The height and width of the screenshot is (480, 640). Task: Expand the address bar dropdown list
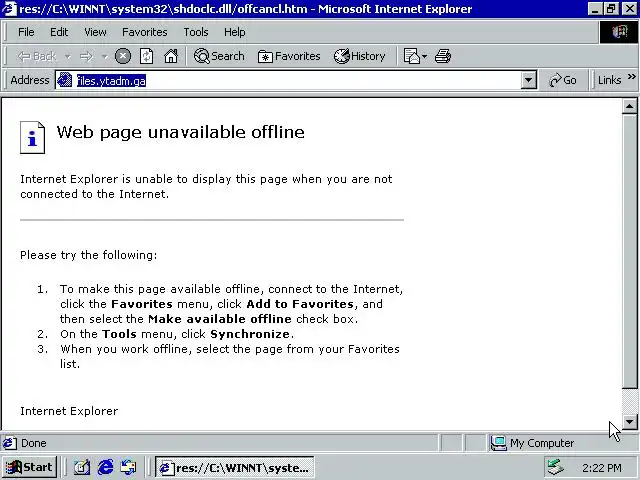coord(528,80)
